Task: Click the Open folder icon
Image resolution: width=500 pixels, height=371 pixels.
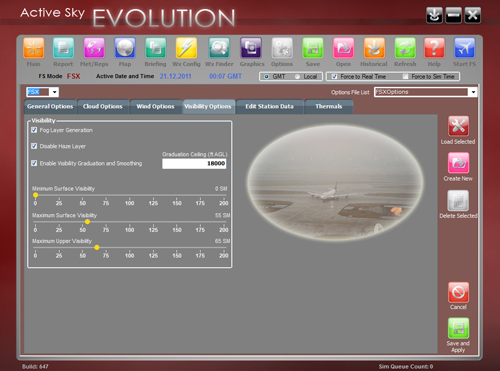Action: point(344,48)
